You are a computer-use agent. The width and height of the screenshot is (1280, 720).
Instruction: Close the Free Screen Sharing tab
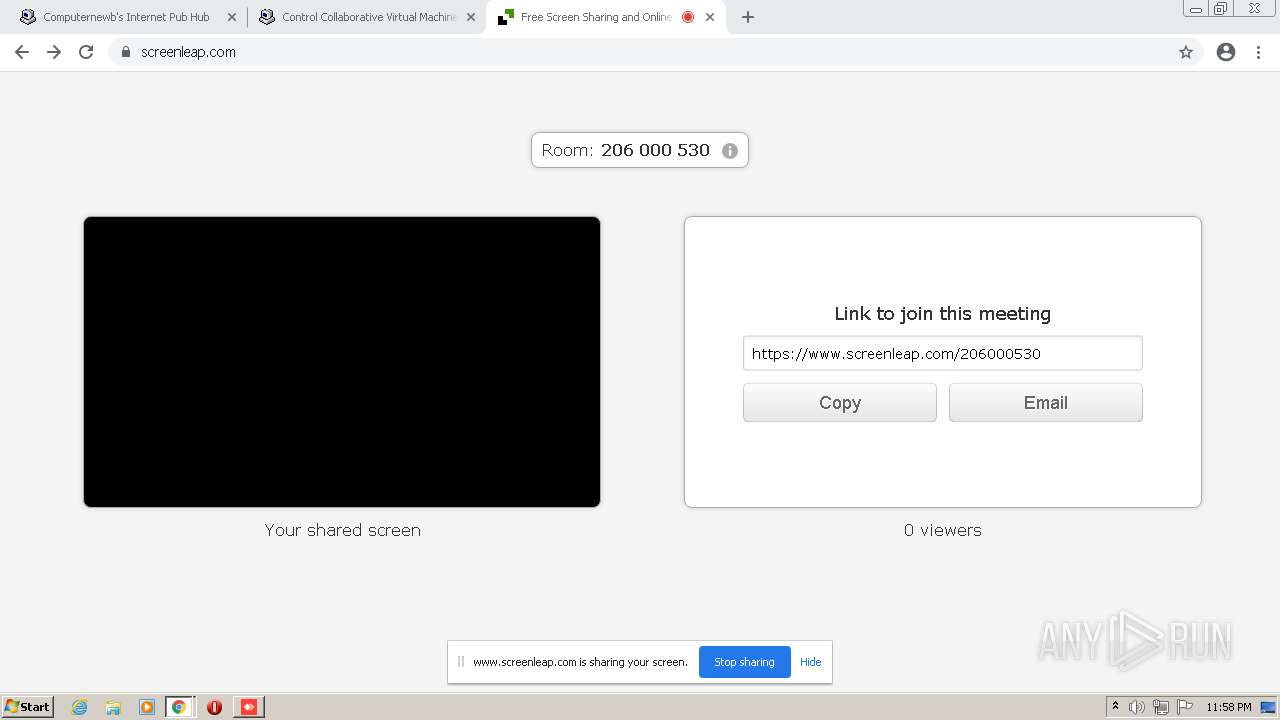click(x=711, y=17)
